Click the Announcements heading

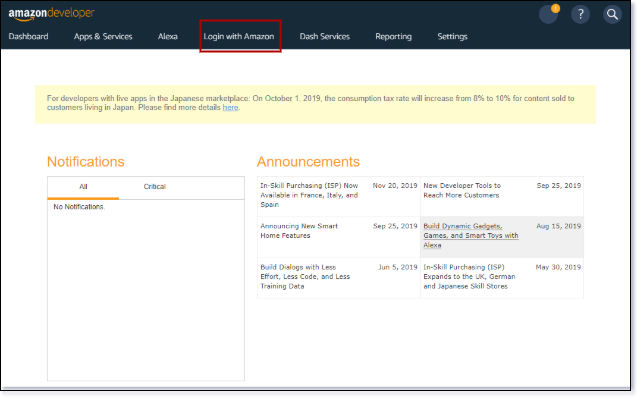tap(308, 162)
